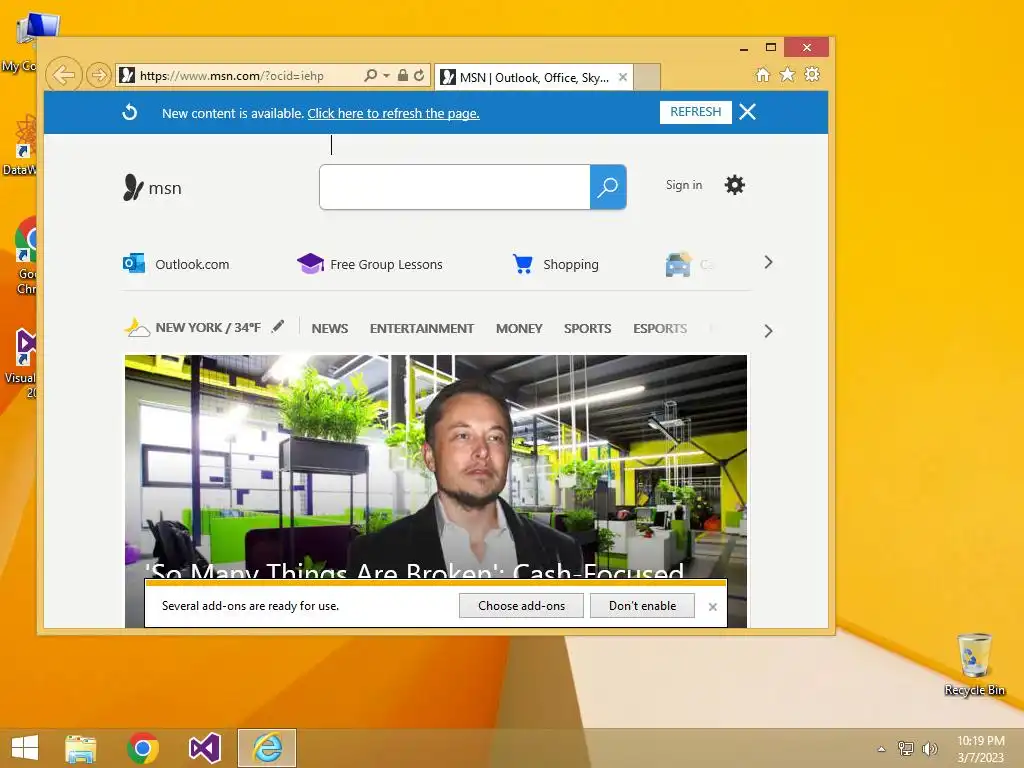Click the network tray icon
Image resolution: width=1024 pixels, height=768 pixels.
click(x=905, y=748)
